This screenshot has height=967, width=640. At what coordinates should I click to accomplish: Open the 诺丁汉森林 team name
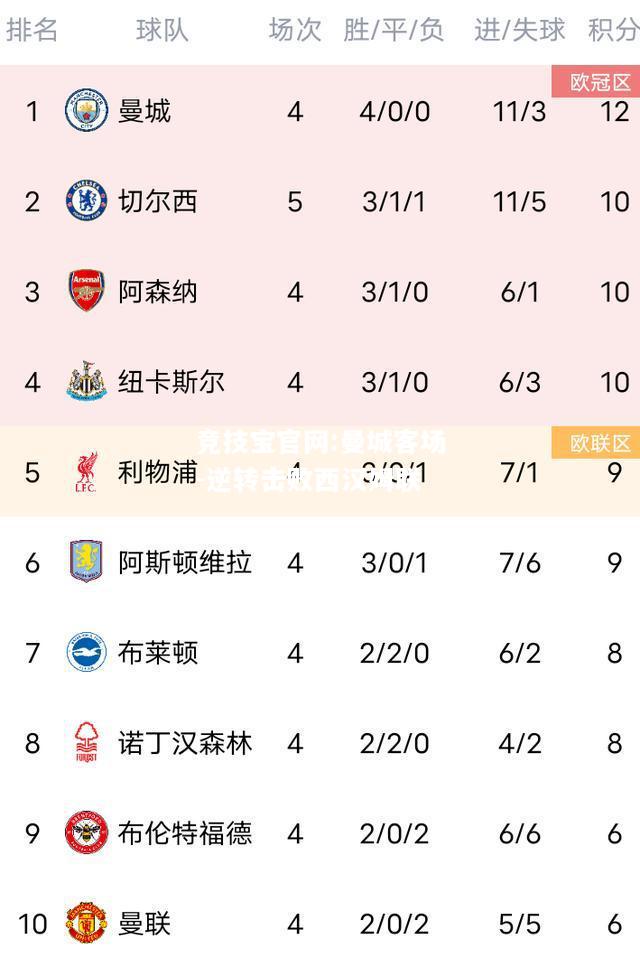click(185, 743)
